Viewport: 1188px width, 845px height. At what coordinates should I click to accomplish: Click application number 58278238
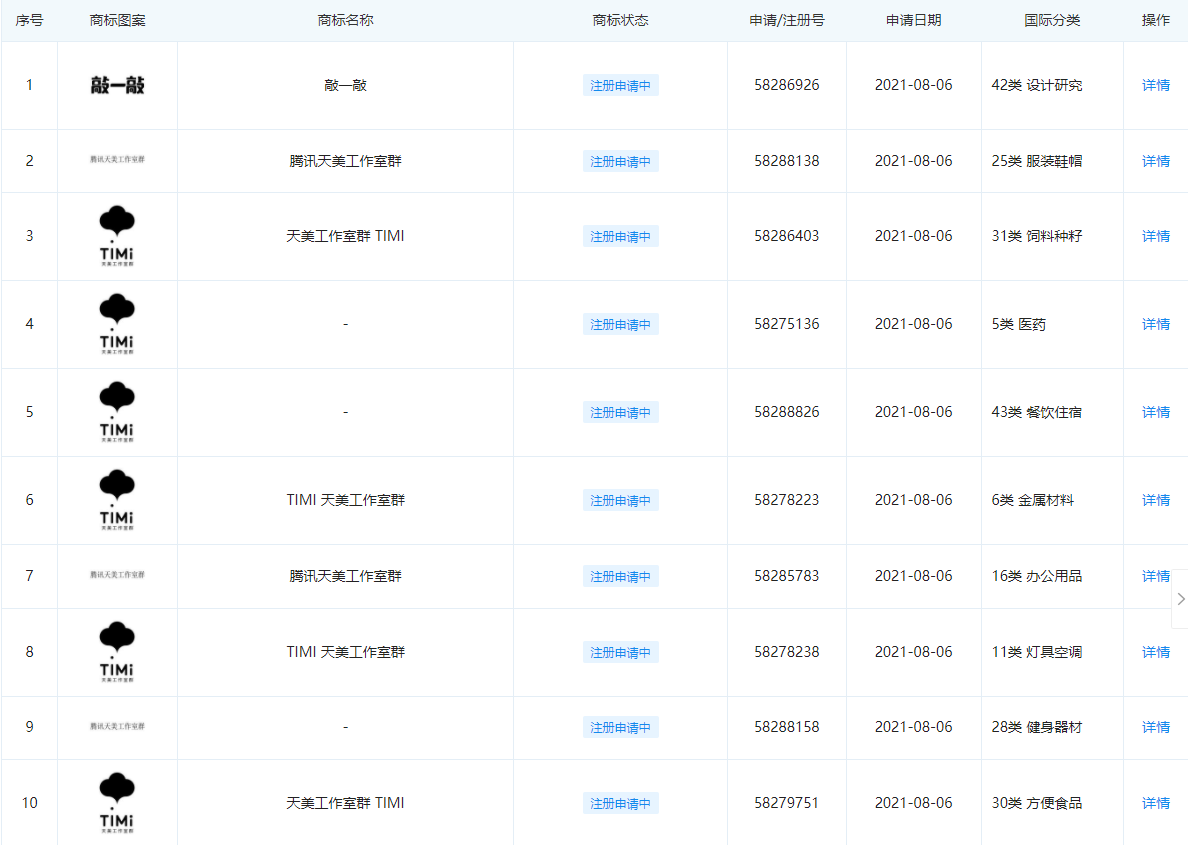coord(786,652)
